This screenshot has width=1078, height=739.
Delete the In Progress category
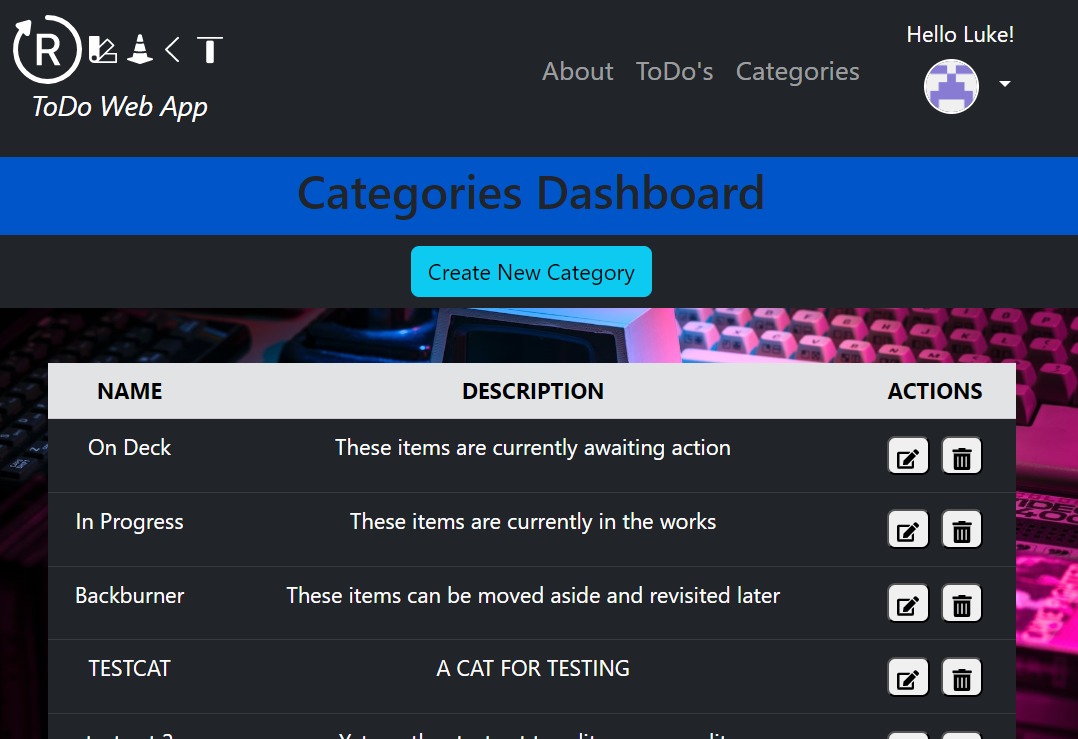pos(961,530)
